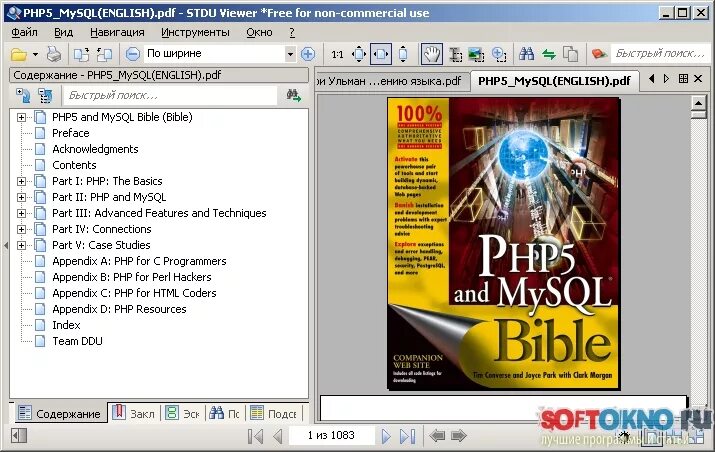Rotate page clockwise toolbar icon
This screenshot has width=715, height=452.
pyautogui.click(x=82, y=54)
